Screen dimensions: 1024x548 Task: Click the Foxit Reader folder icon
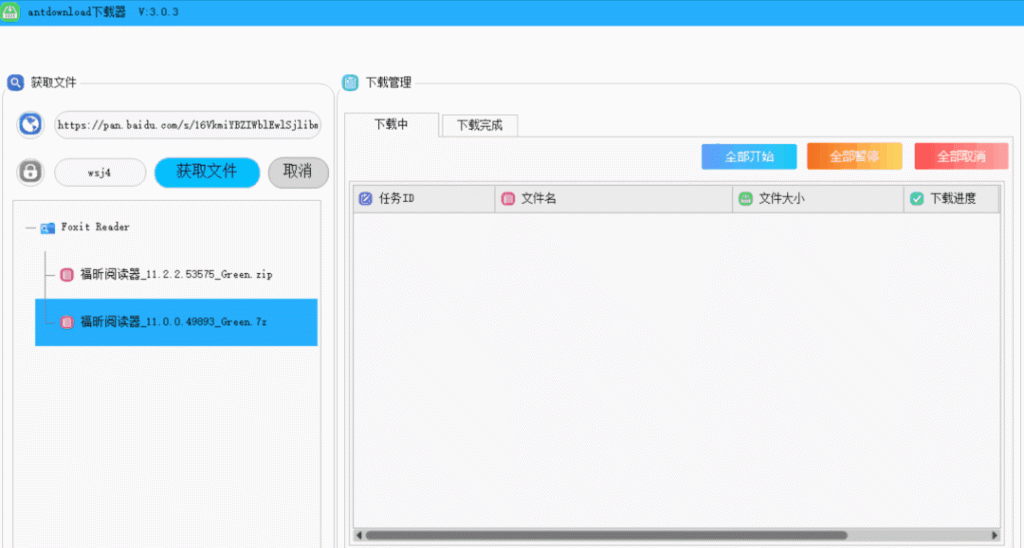pyautogui.click(x=48, y=228)
